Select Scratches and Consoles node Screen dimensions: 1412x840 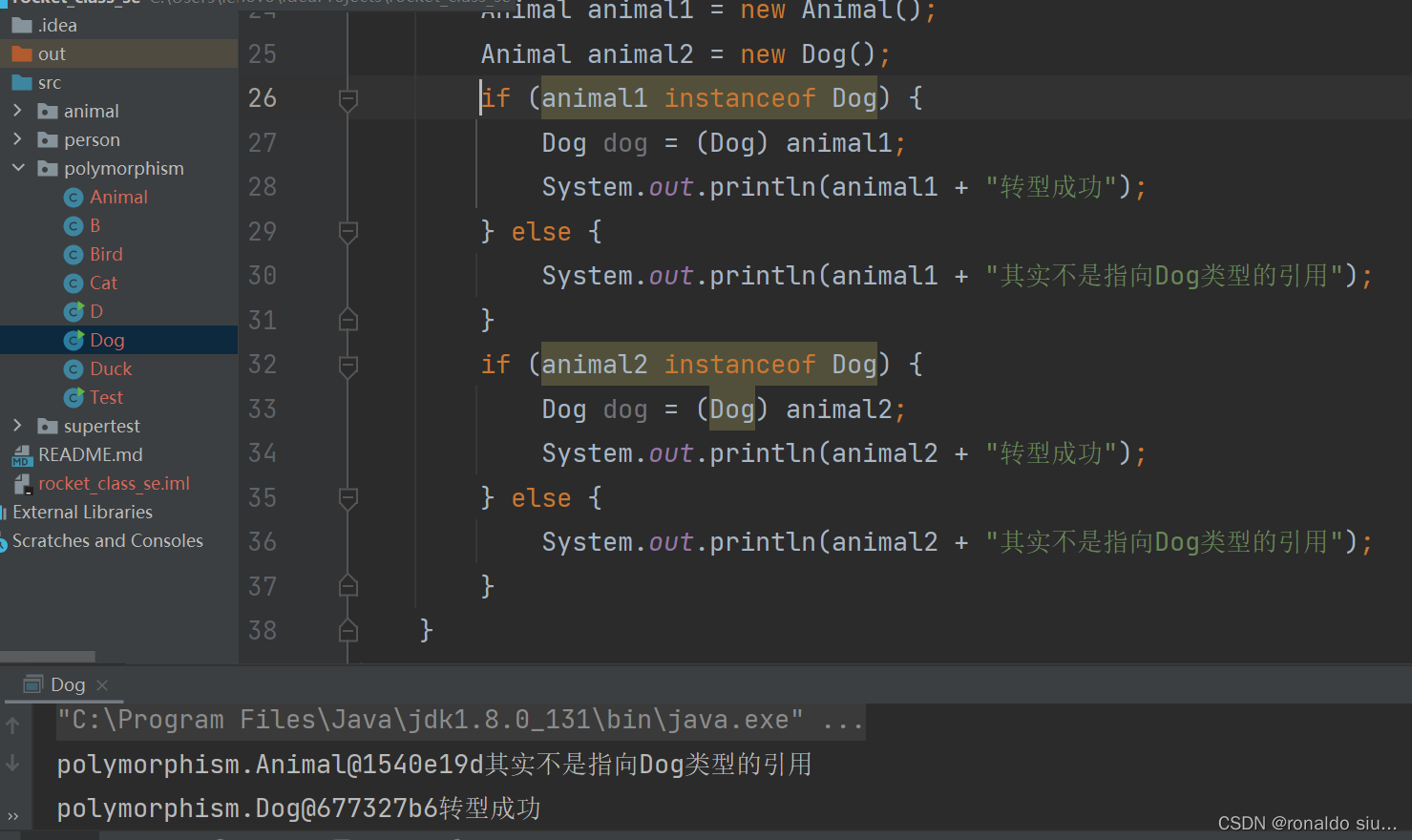click(108, 540)
